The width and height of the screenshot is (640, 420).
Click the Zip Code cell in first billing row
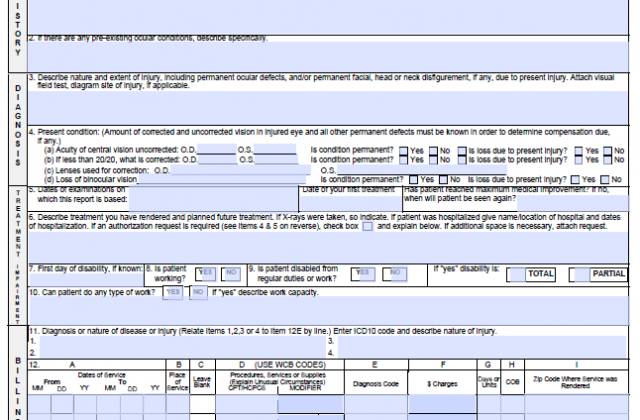(577, 404)
